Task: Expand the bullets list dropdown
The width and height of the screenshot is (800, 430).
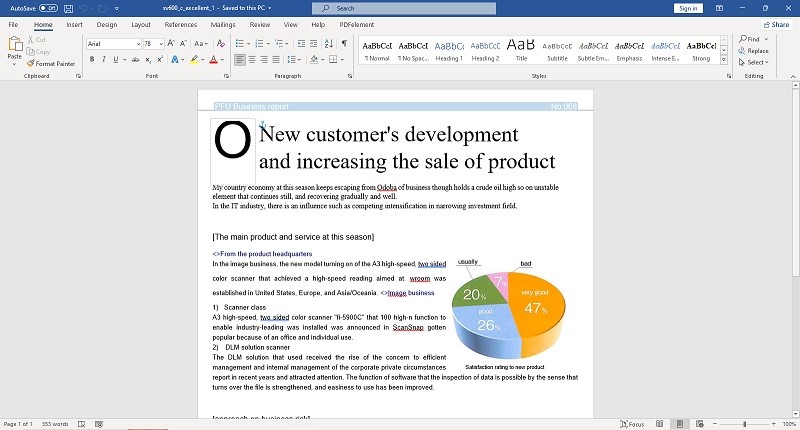Action: pyautogui.click(x=248, y=44)
